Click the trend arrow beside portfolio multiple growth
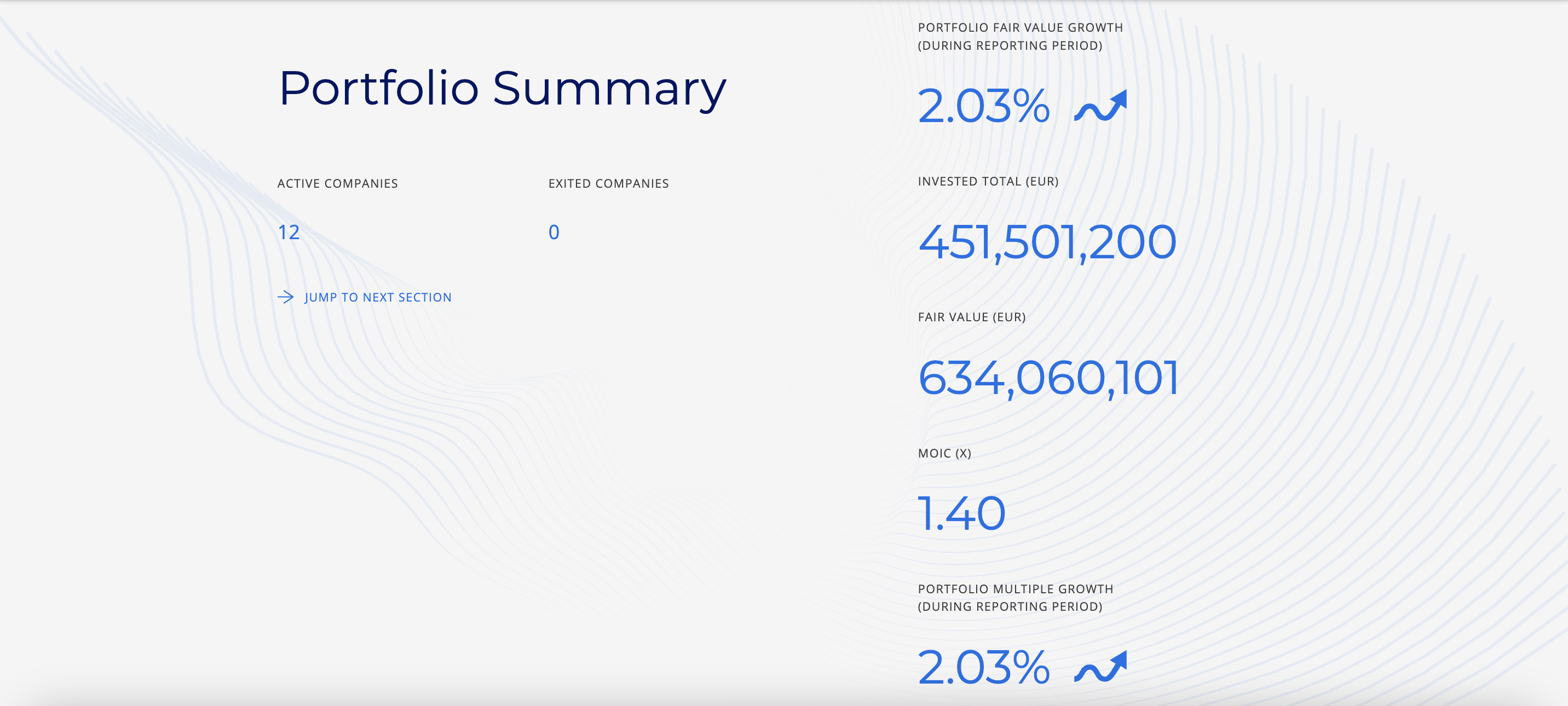This screenshot has height=706, width=1568. click(1100, 667)
